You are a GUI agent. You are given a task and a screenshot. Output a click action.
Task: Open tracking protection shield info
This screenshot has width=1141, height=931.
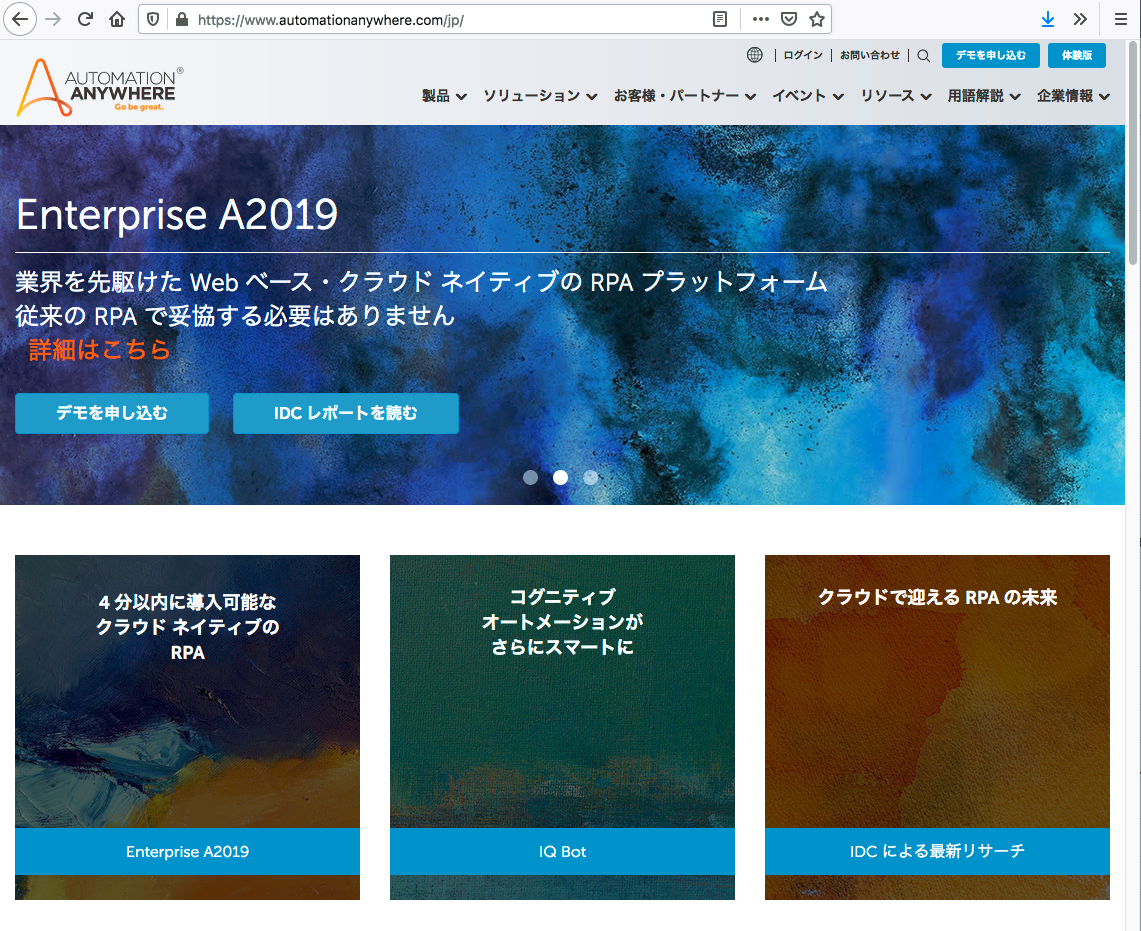[x=153, y=19]
